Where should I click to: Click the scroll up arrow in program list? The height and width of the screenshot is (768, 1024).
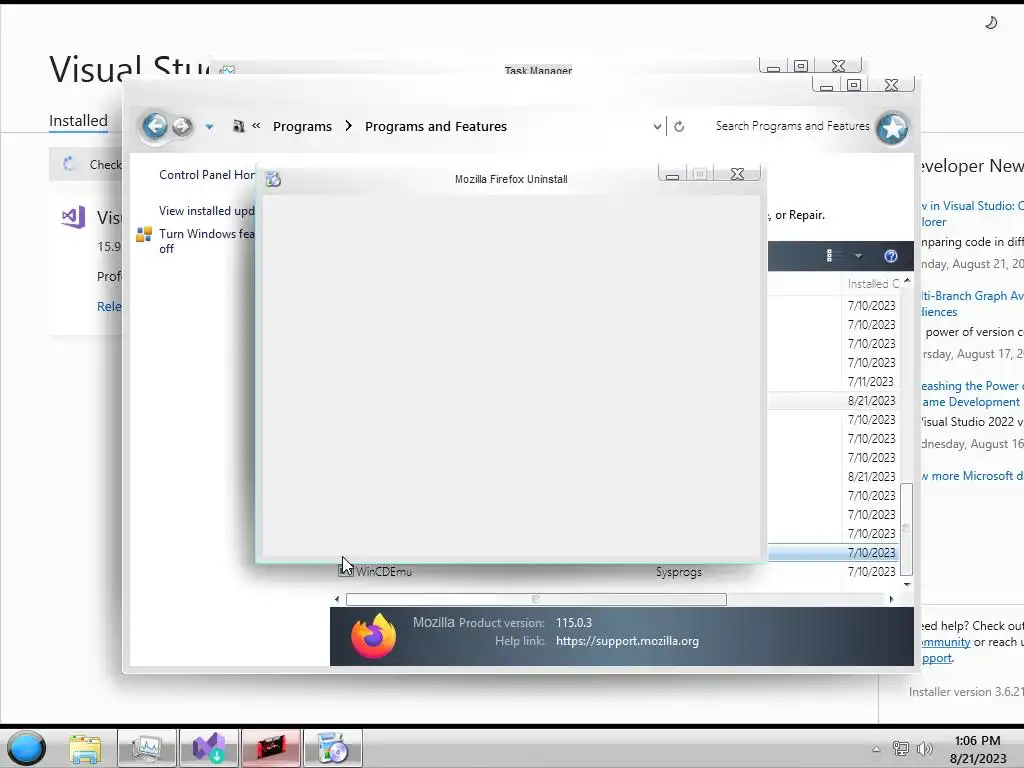tap(907, 280)
